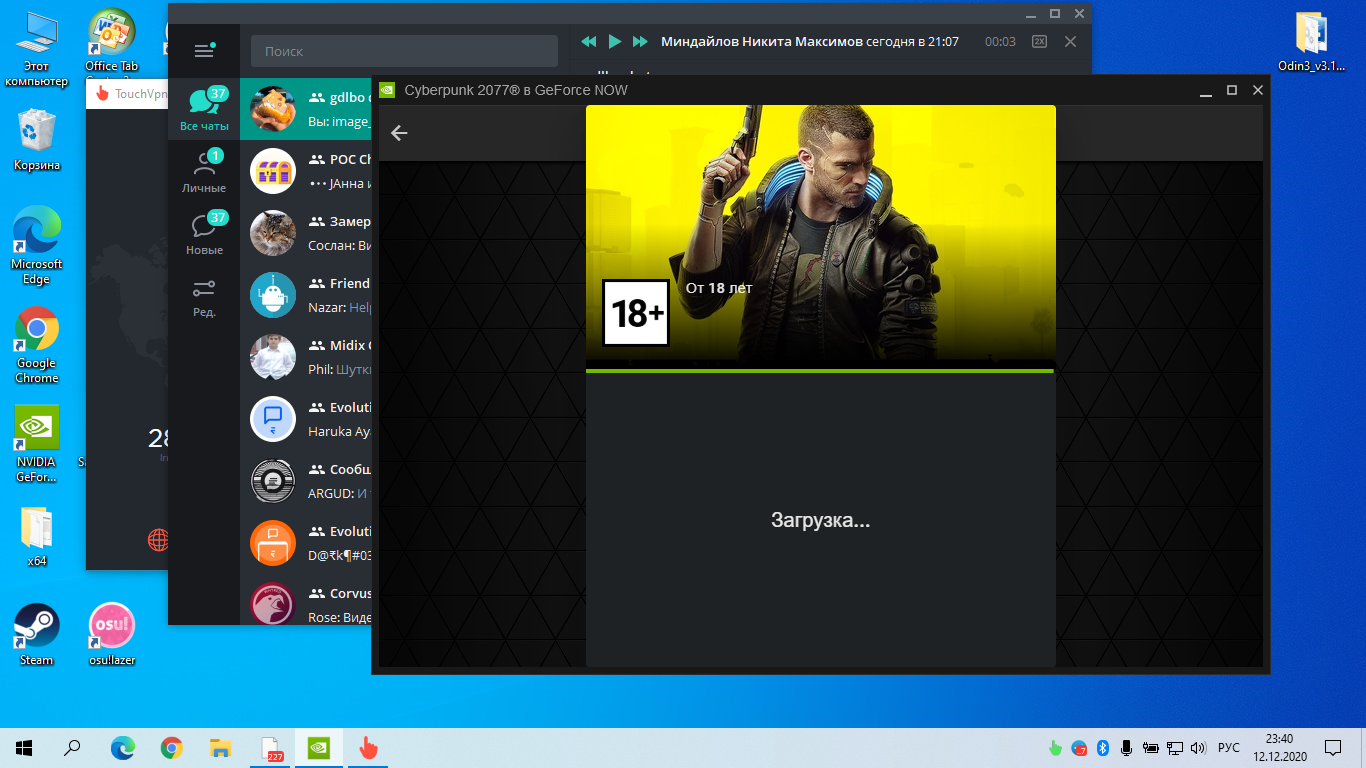This screenshot has width=1366, height=768.
Task: Maximize the GeForce NOW window
Action: tap(1232, 90)
